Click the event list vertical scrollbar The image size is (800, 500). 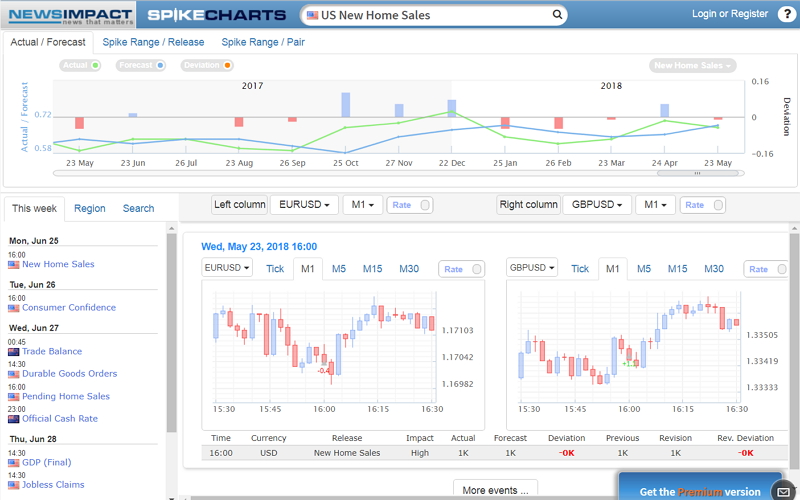pos(171,333)
